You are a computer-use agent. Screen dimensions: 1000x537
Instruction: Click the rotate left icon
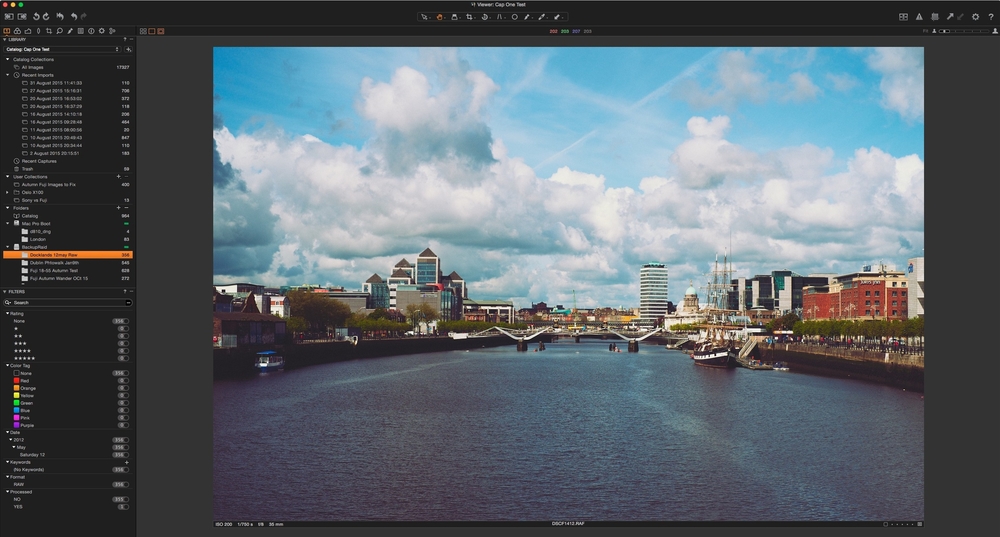(37, 17)
